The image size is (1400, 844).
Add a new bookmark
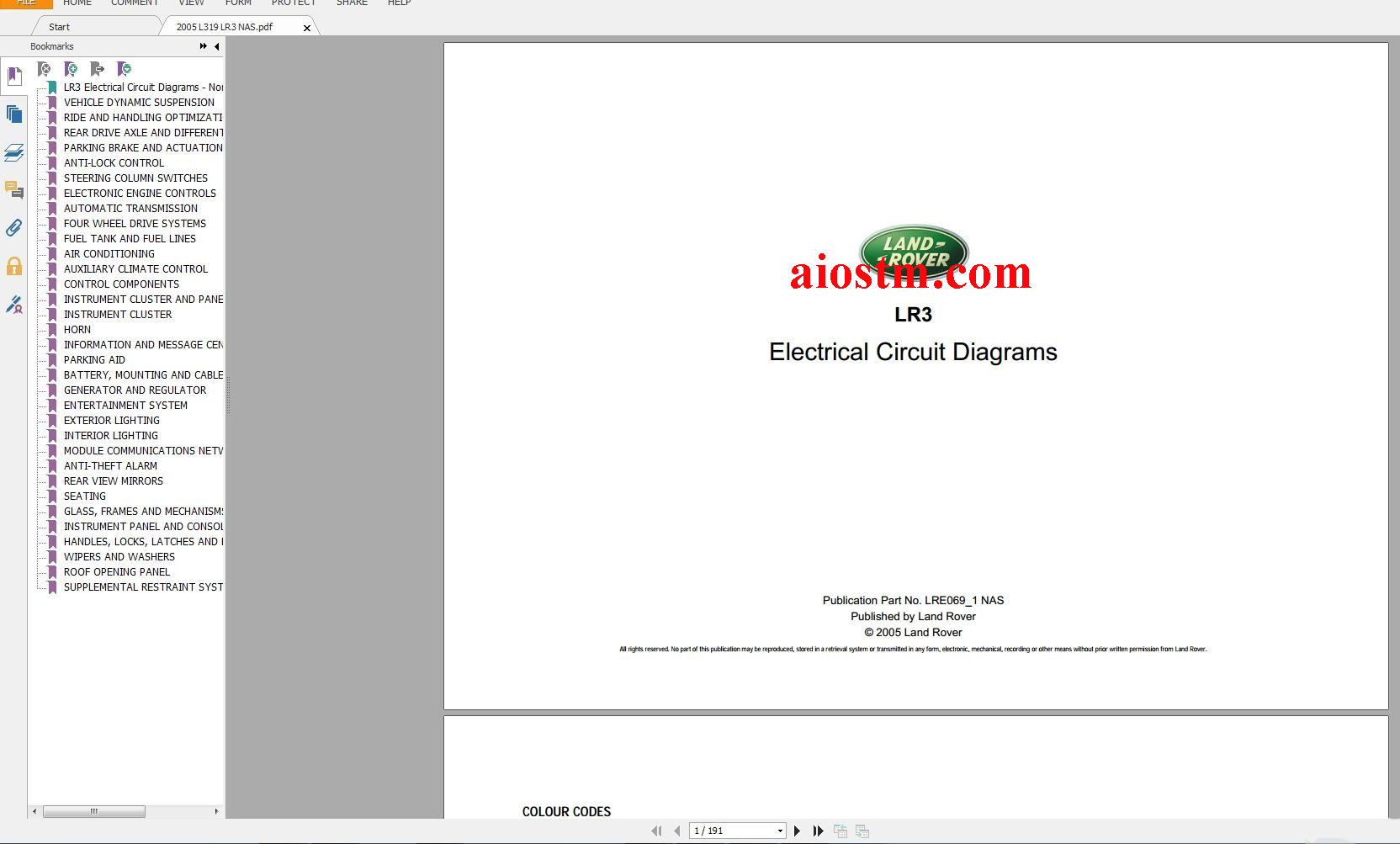point(72,69)
